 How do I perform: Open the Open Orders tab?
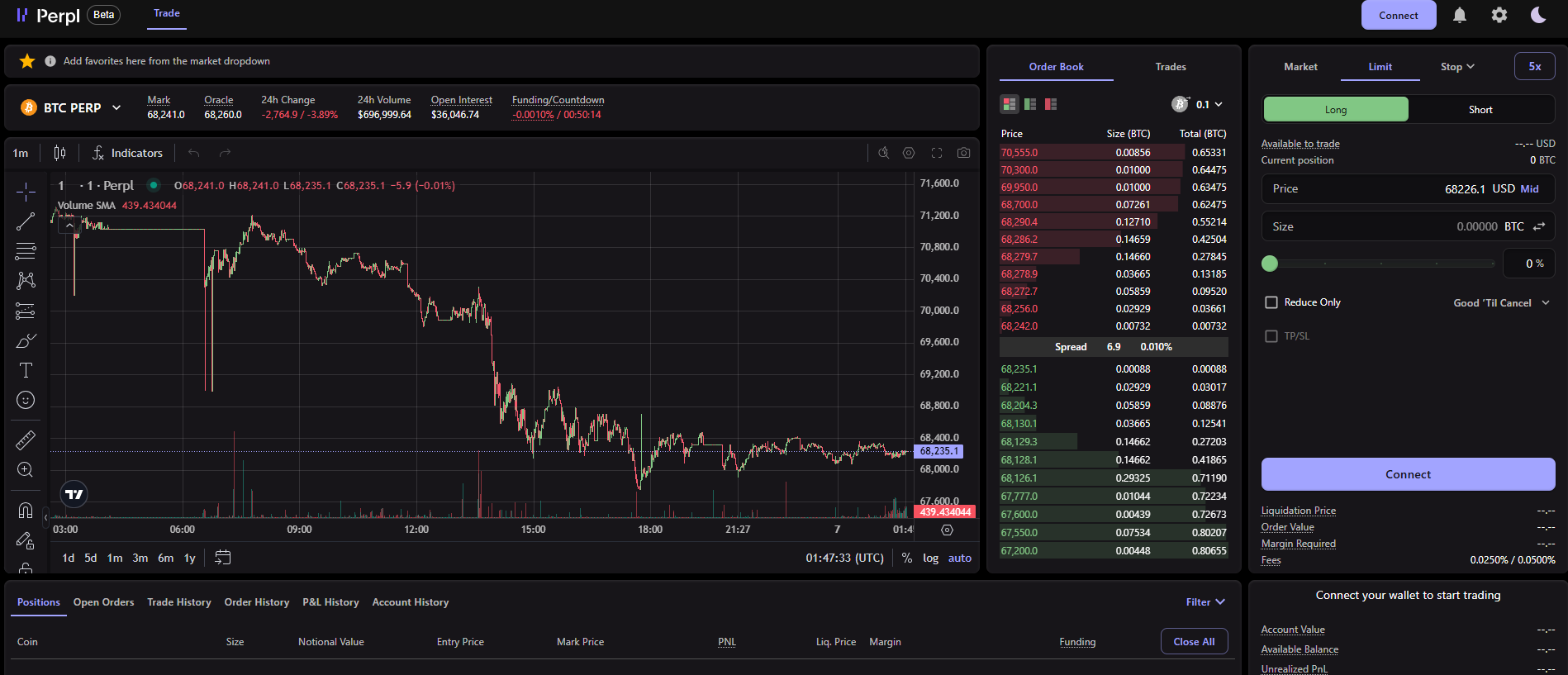[x=103, y=602]
